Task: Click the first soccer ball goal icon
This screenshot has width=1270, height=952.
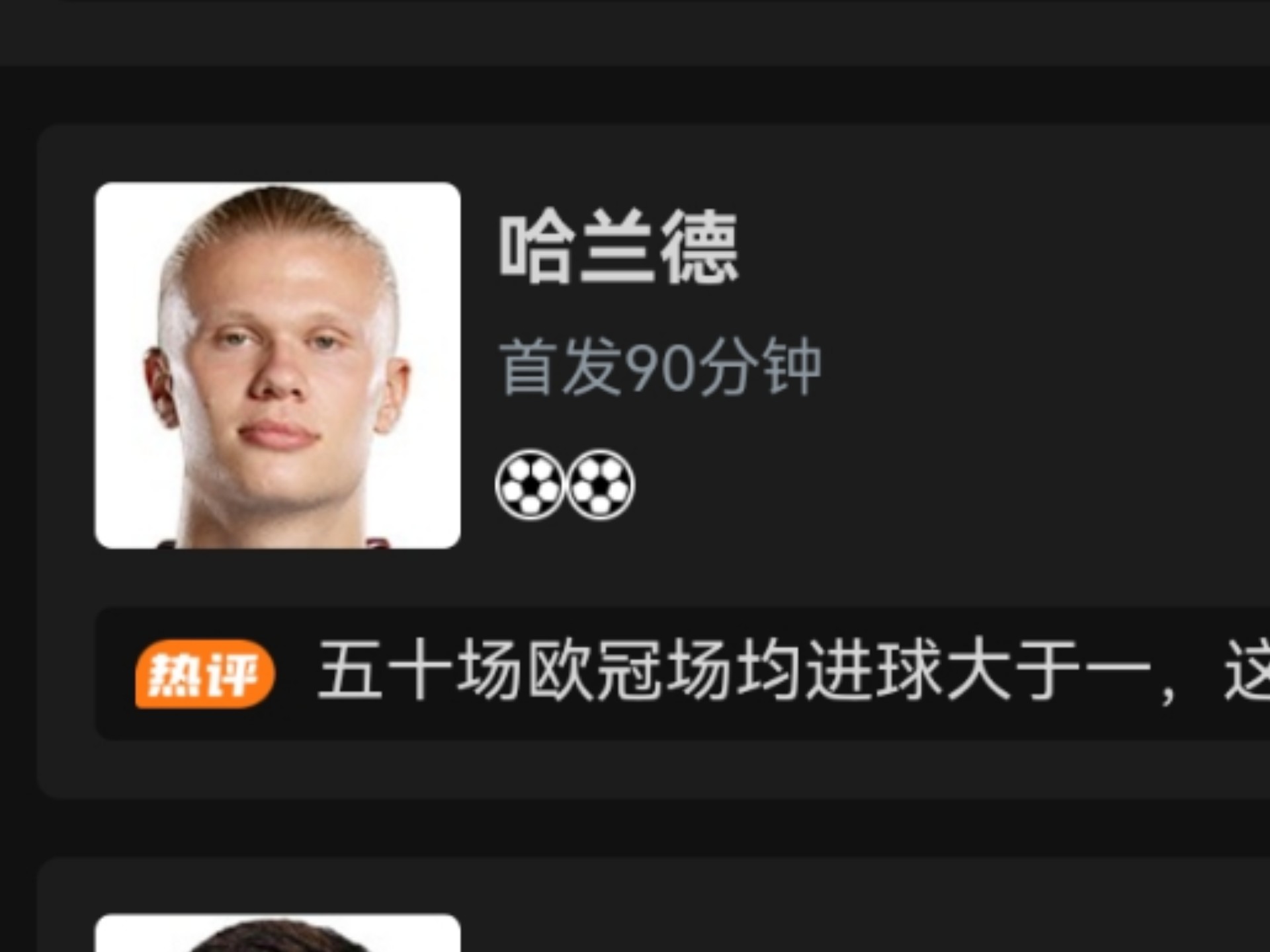Action: [529, 485]
